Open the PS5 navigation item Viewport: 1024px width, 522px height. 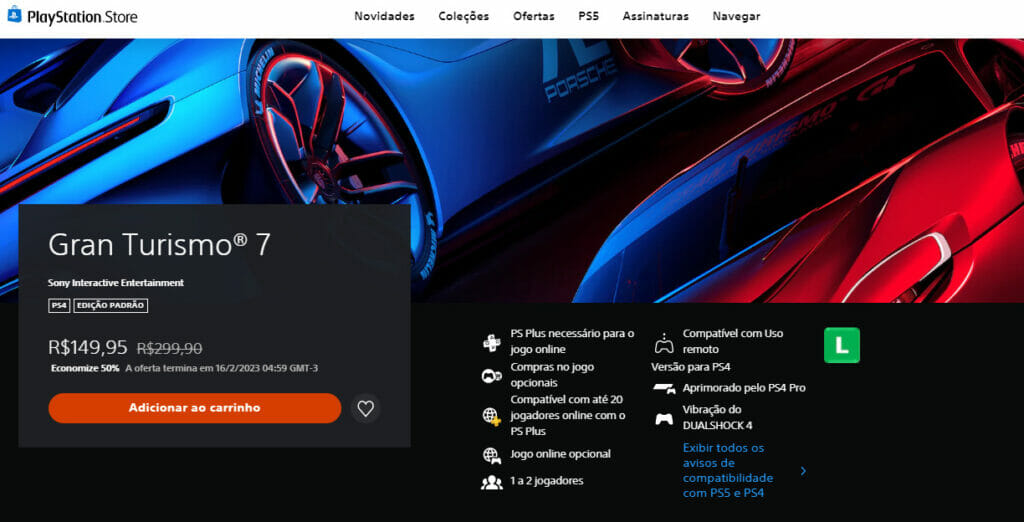588,16
